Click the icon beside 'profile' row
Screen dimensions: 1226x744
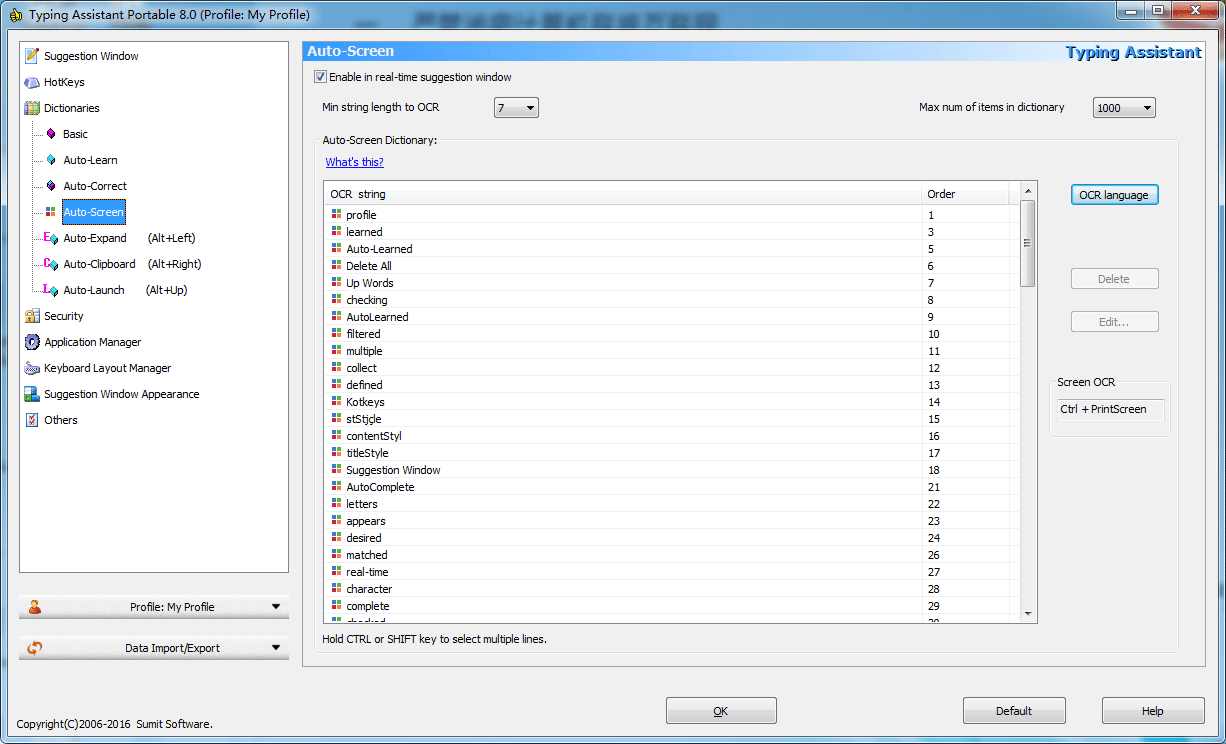[x=336, y=215]
